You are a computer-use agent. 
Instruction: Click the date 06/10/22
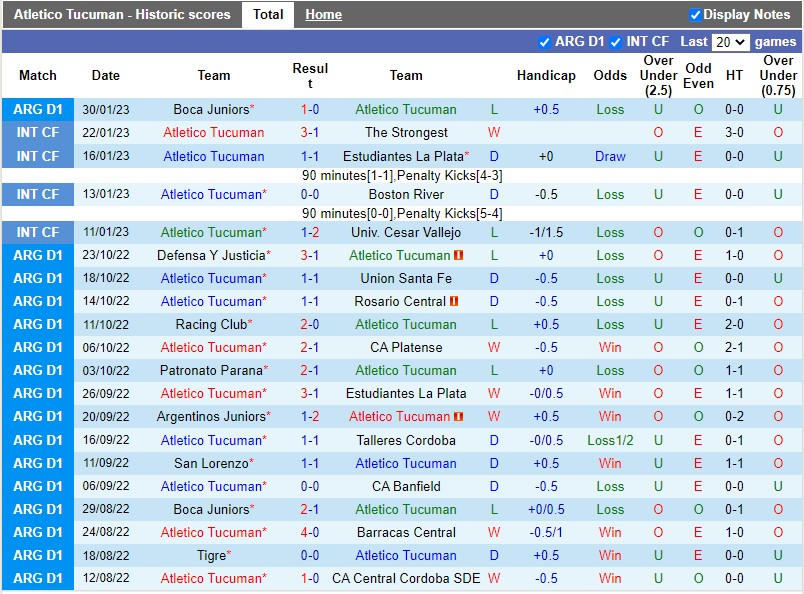coord(106,347)
